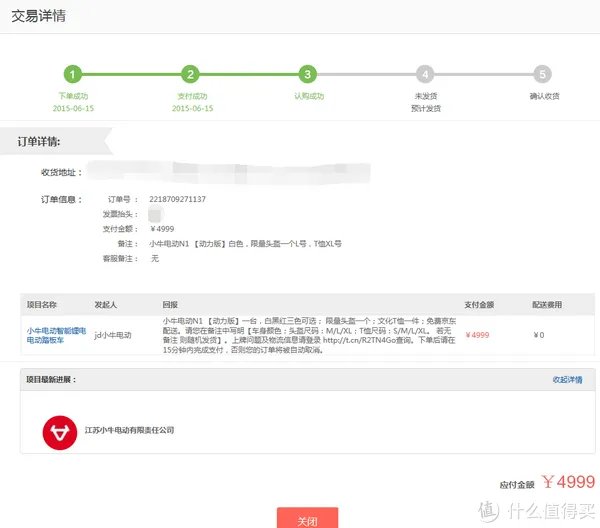
Task: Click the grey step 4 circle 未发货
Action: 425,74
